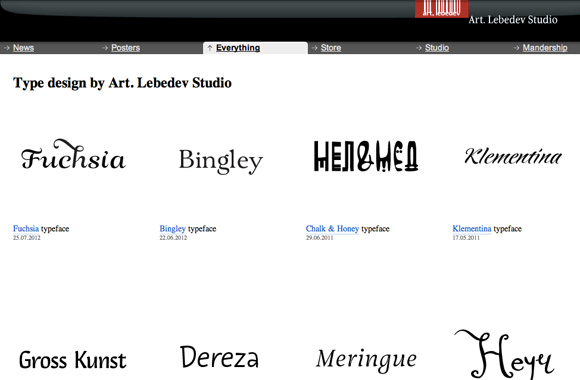Click the arrow icon beside Posters
The image size is (580, 380).
[105, 48]
